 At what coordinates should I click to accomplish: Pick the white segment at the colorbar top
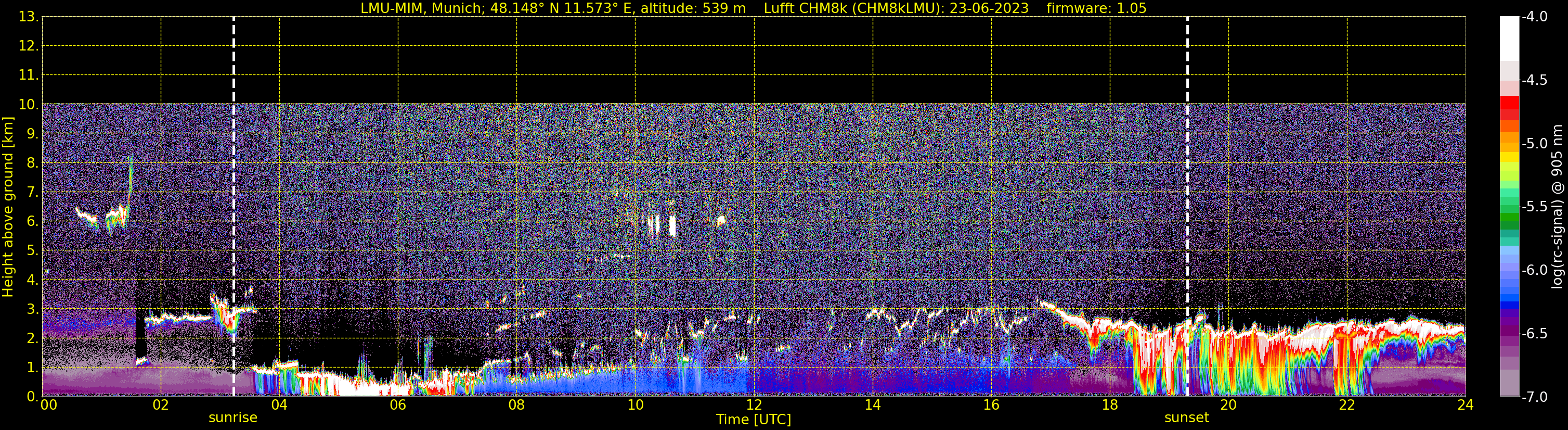(x=1510, y=39)
